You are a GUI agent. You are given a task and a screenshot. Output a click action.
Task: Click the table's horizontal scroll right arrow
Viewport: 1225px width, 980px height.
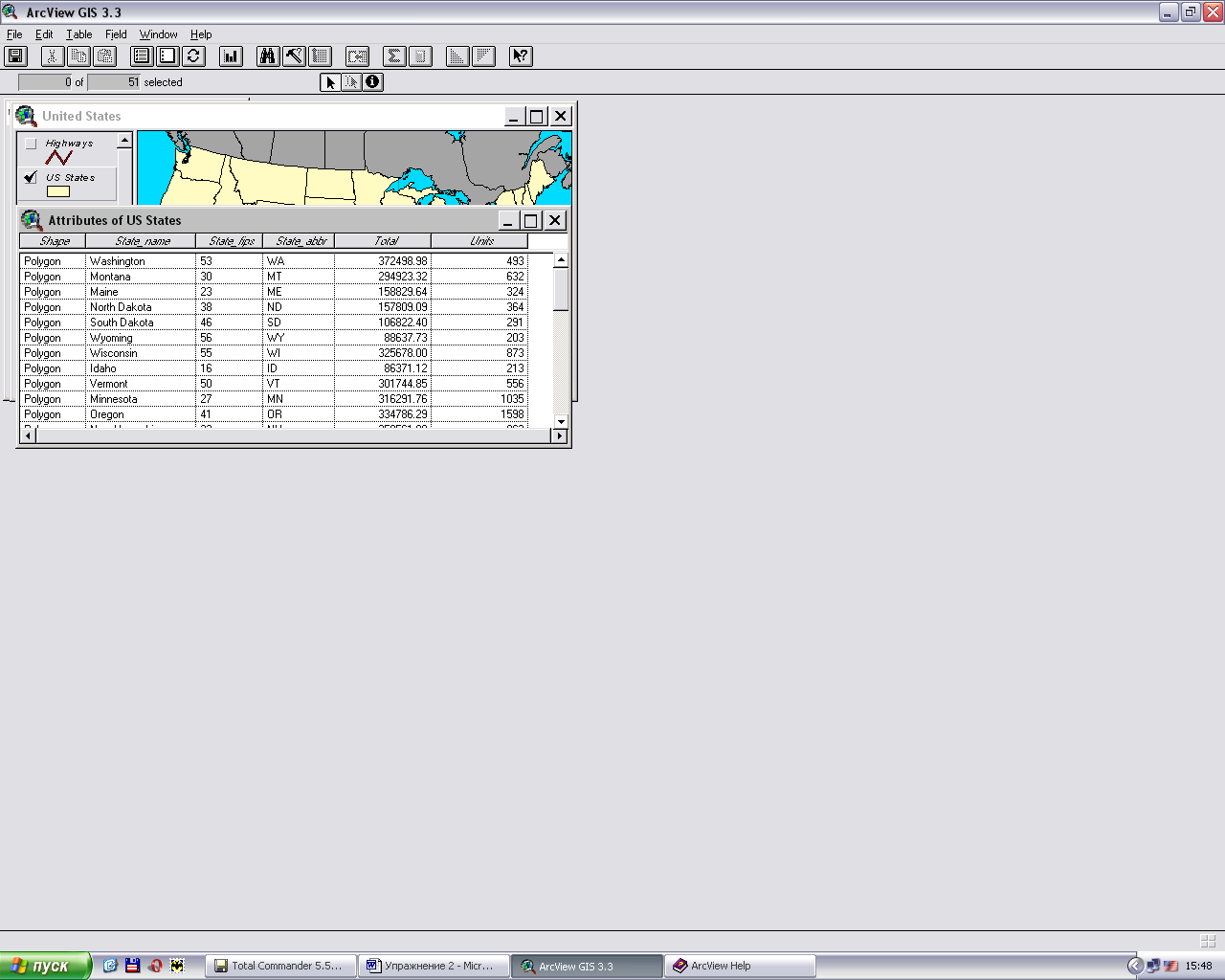560,435
